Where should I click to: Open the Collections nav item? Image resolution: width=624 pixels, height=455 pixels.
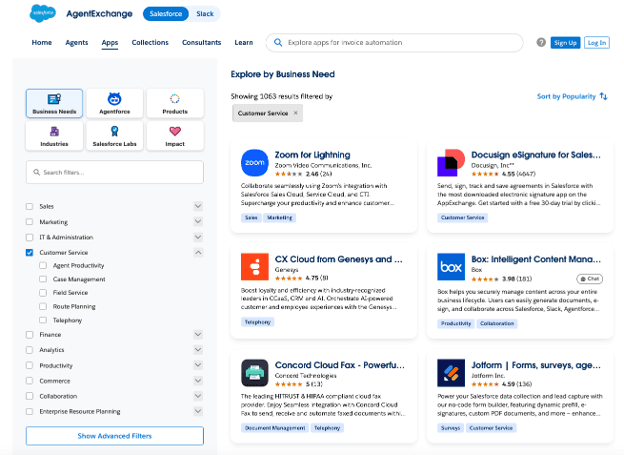pos(150,43)
